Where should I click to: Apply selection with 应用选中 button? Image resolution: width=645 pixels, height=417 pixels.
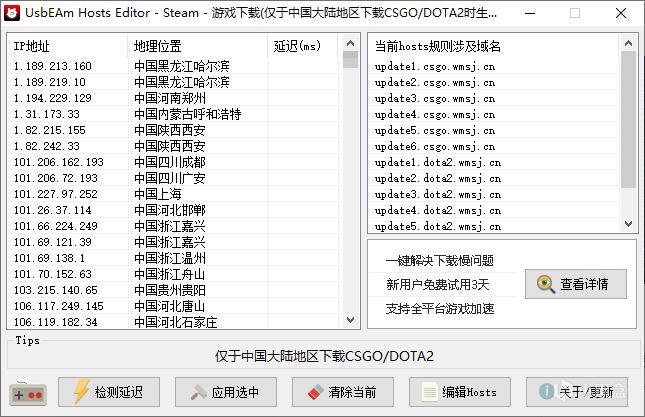point(226,392)
